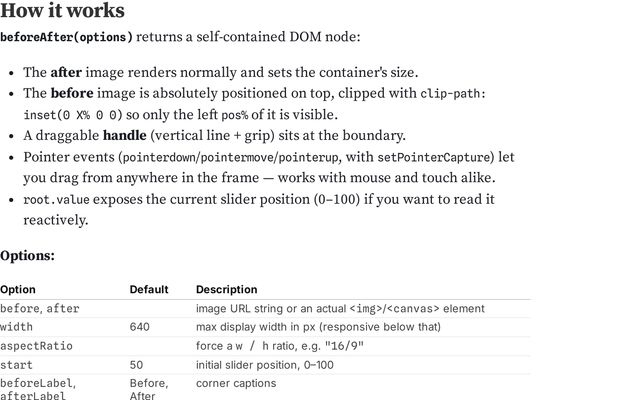
Task: Click the beforeAfter(options) code text
Action: click(67, 37)
